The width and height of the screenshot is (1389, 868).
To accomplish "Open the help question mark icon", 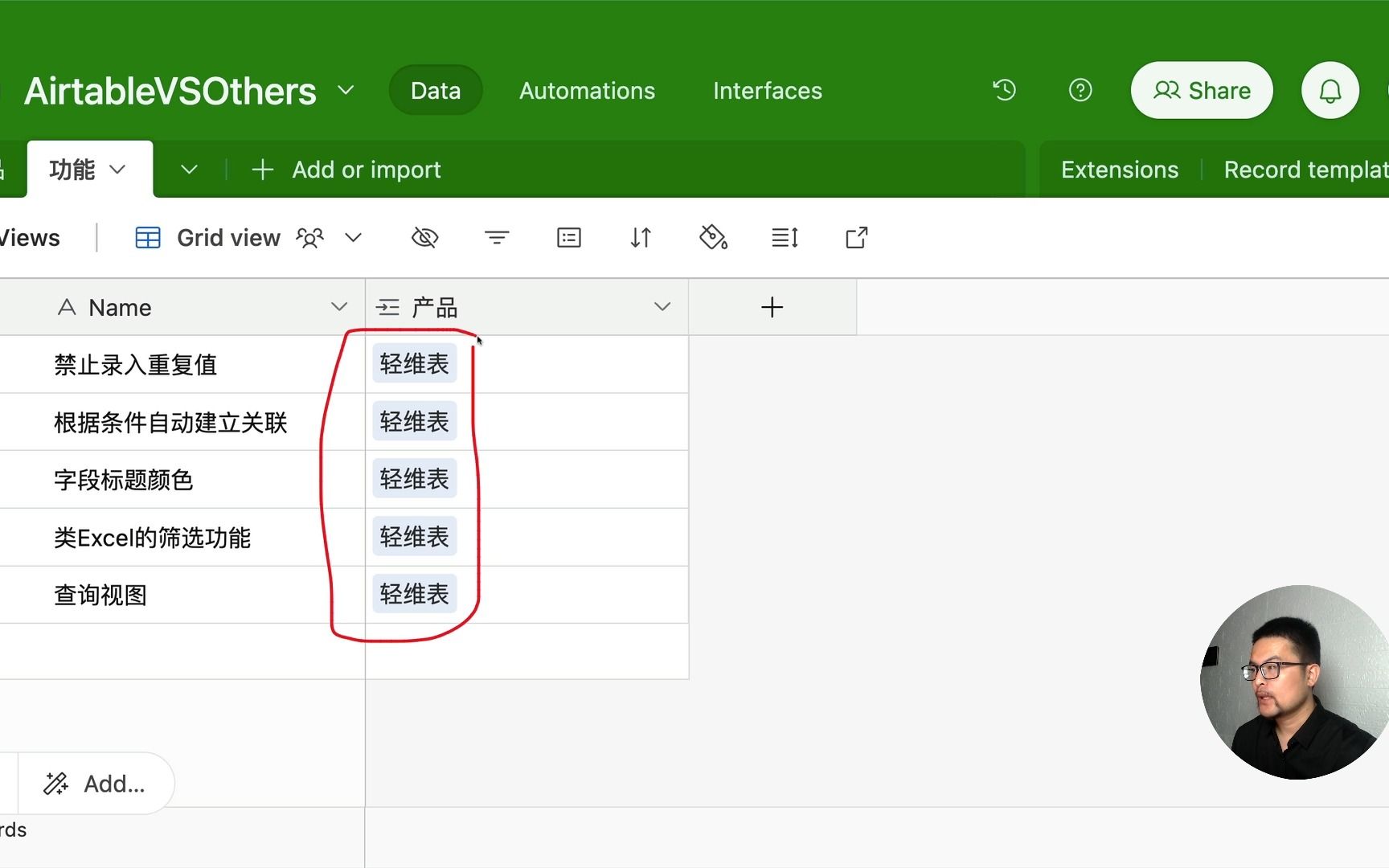I will 1080,90.
